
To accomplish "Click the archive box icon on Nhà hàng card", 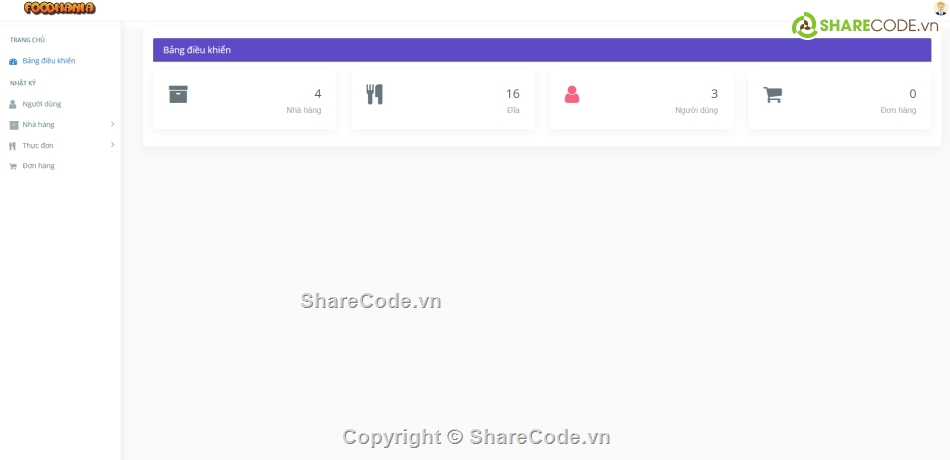I will click(178, 94).
